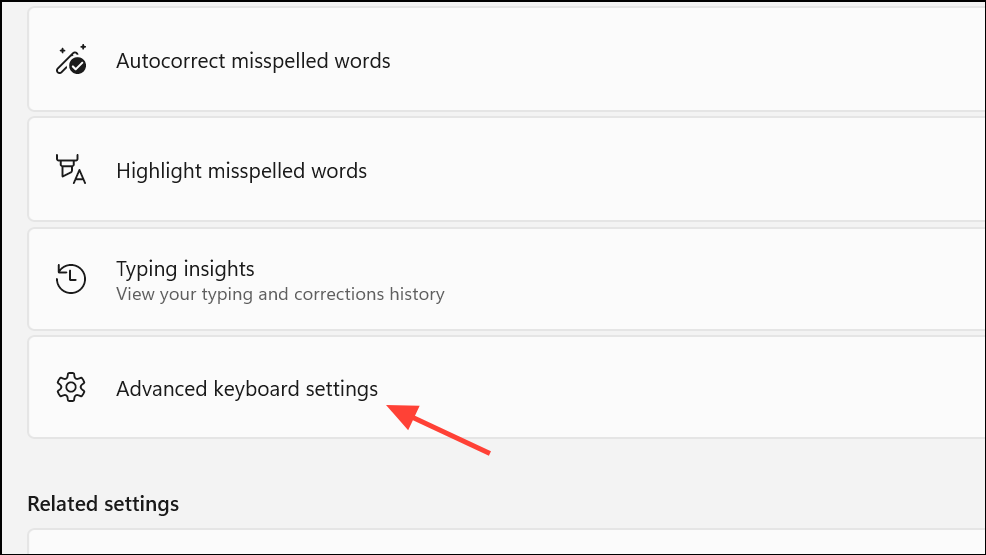Image resolution: width=986 pixels, height=555 pixels.
Task: Click empty area of Highlight misspelled words row
Action: point(700,170)
